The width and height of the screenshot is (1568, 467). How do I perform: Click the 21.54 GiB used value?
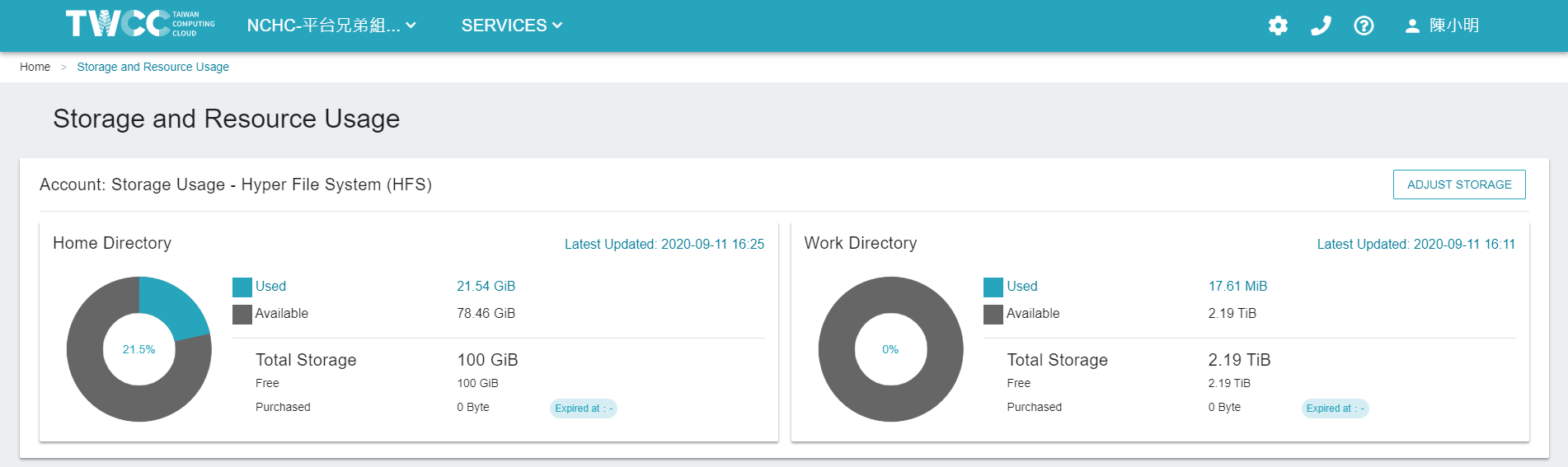(486, 287)
